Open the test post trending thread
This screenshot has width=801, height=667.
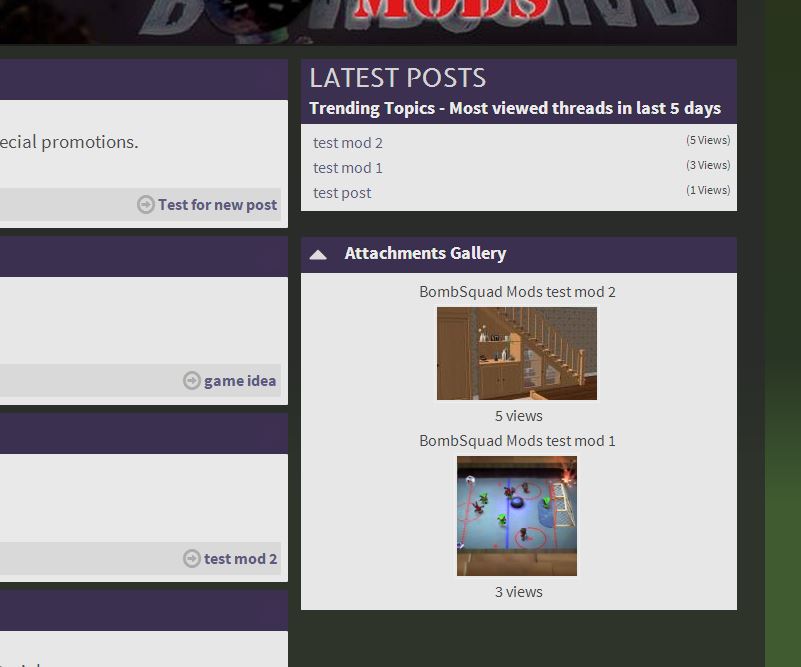[342, 193]
